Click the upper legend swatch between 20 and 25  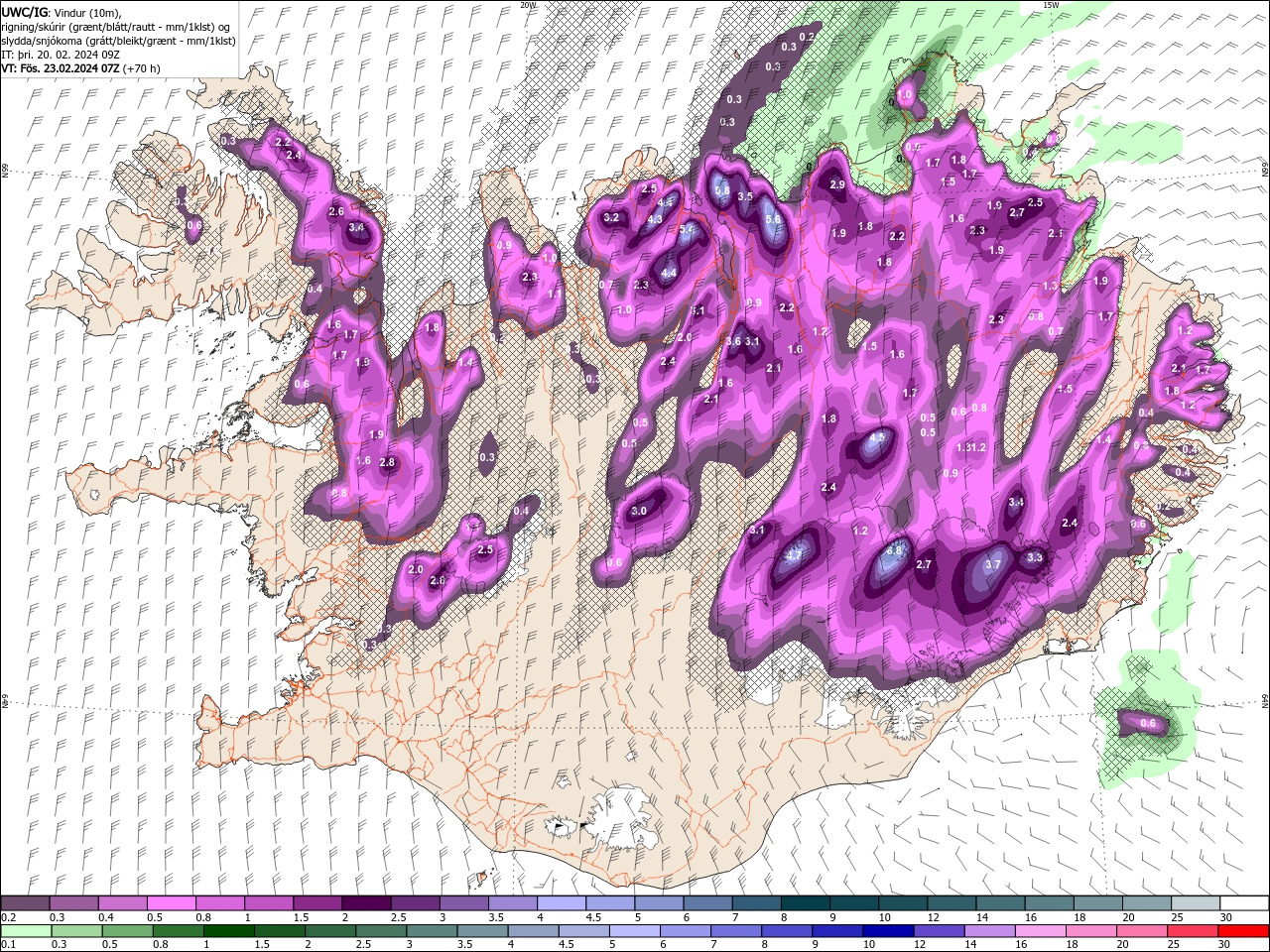(x=1146, y=903)
